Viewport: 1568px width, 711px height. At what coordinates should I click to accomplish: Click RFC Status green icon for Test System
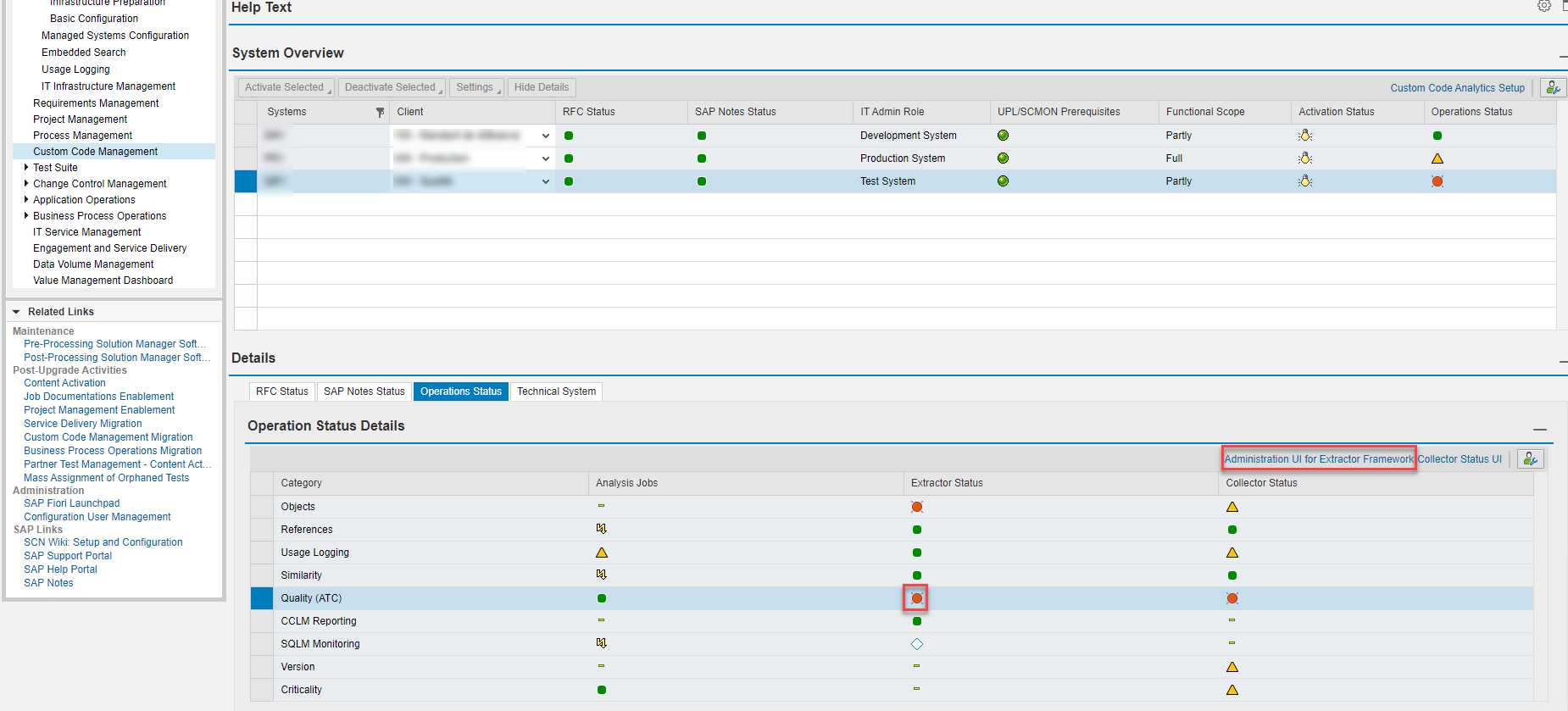coord(569,181)
